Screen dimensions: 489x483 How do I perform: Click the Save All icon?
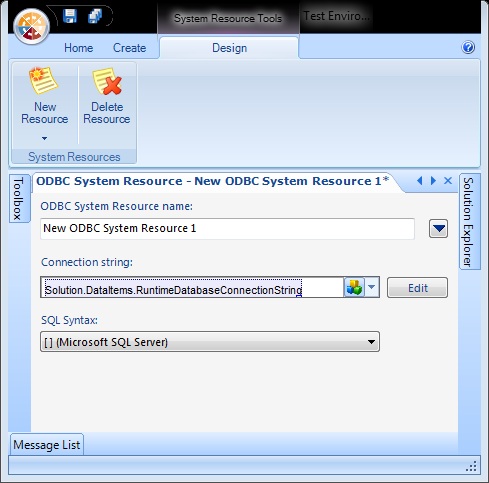95,16
